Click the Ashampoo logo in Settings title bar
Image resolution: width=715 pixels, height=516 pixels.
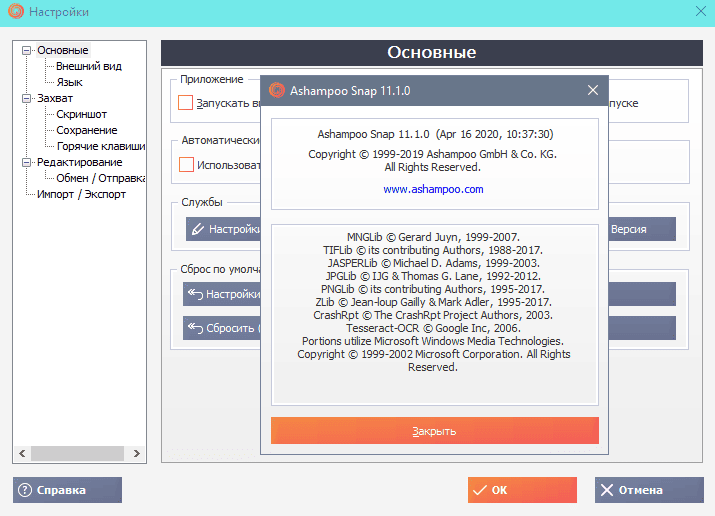[x=16, y=11]
